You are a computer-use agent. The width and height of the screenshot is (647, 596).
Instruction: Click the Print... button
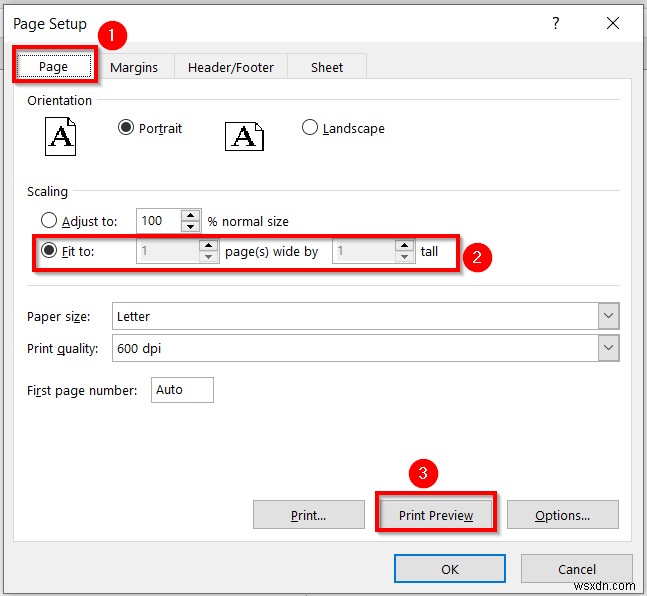point(309,515)
